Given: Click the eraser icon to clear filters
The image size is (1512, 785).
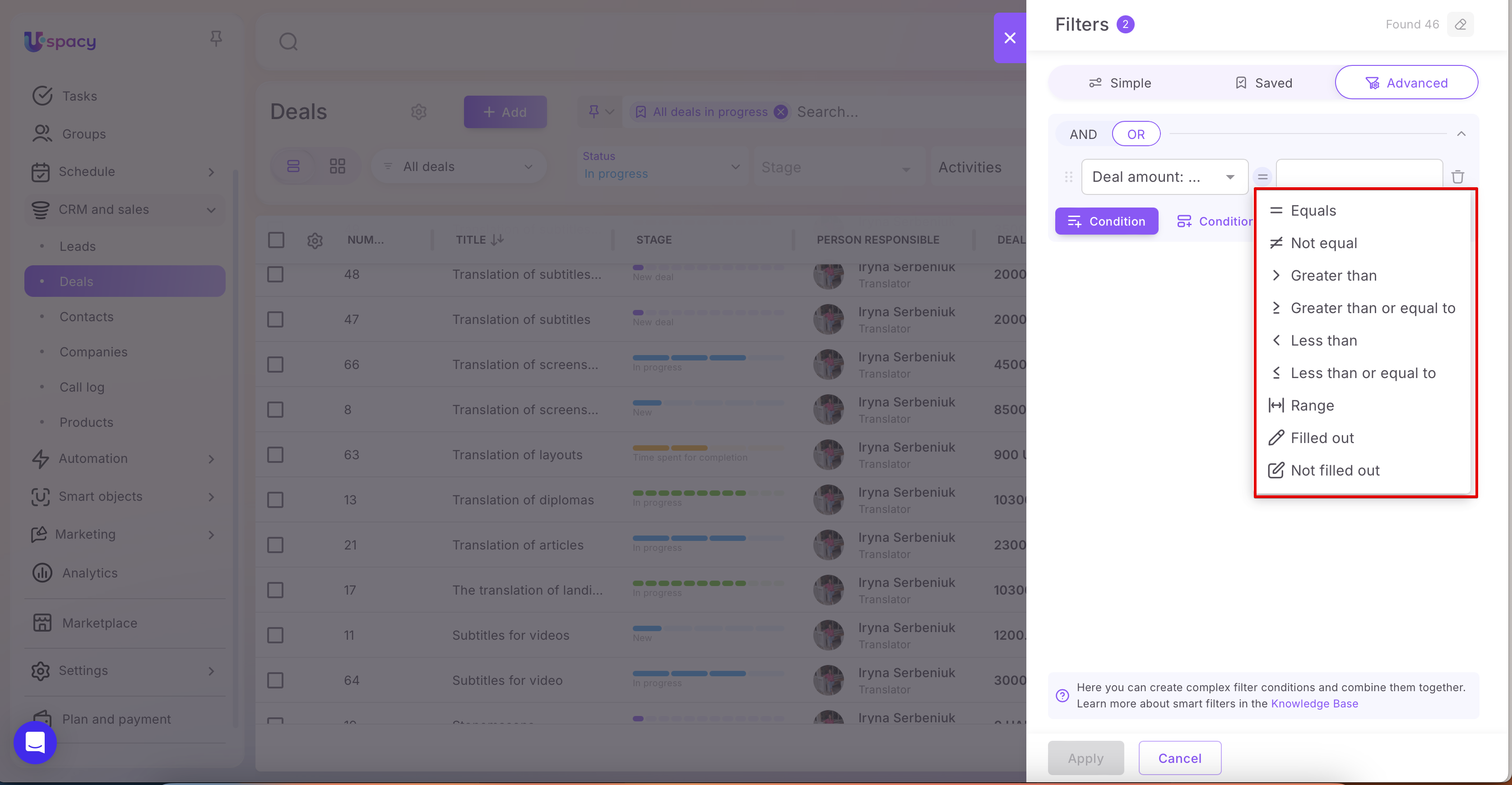Looking at the screenshot, I should [x=1461, y=25].
